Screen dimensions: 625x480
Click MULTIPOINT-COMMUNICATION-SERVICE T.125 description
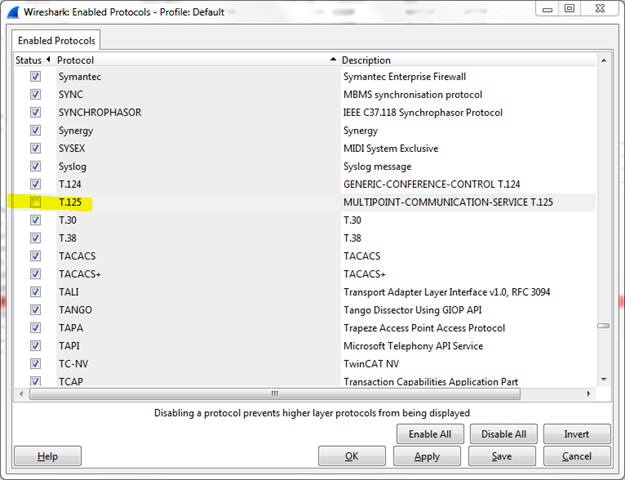(448, 202)
